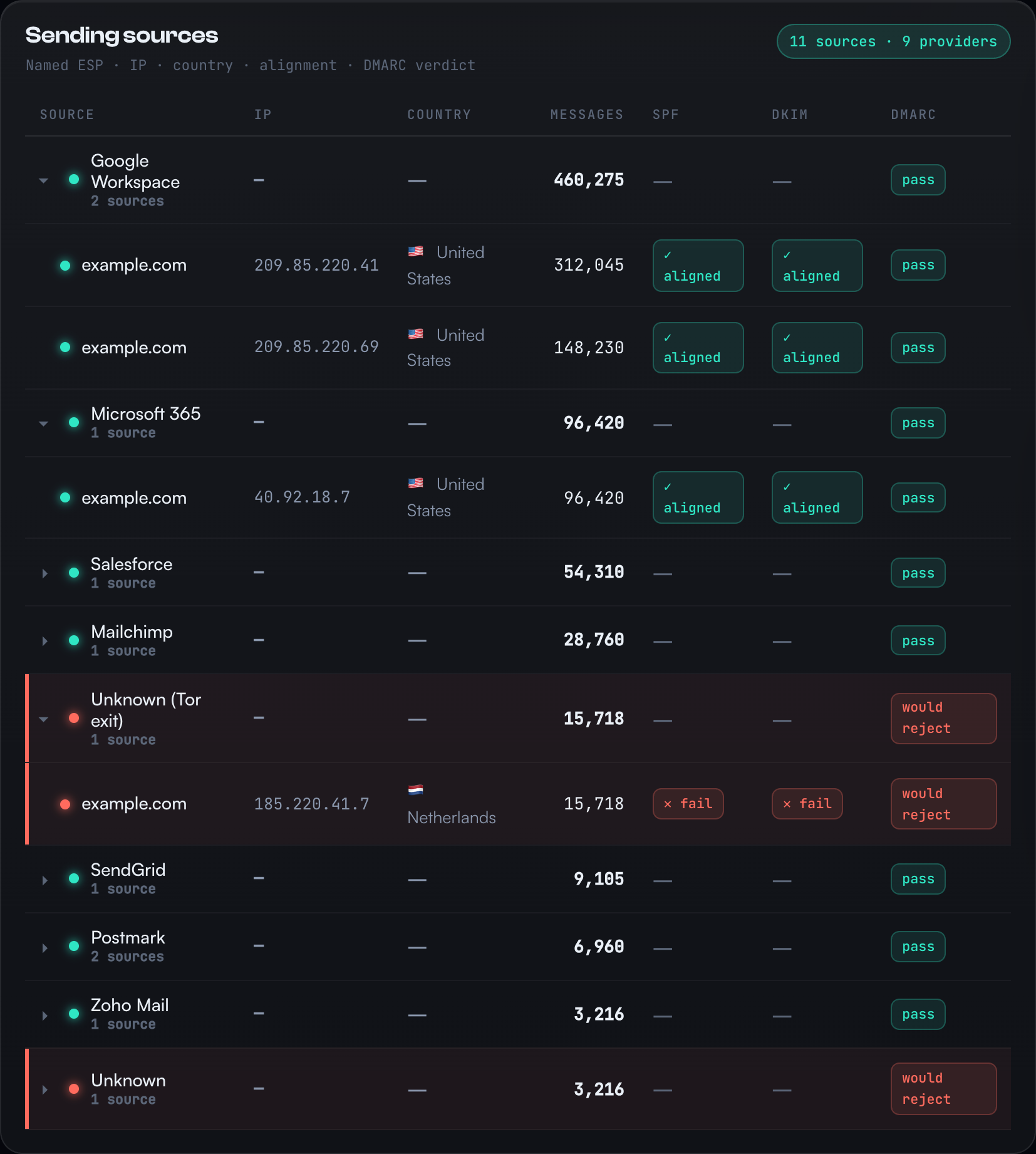
Task: Click the message count 460,275
Action: pos(589,180)
